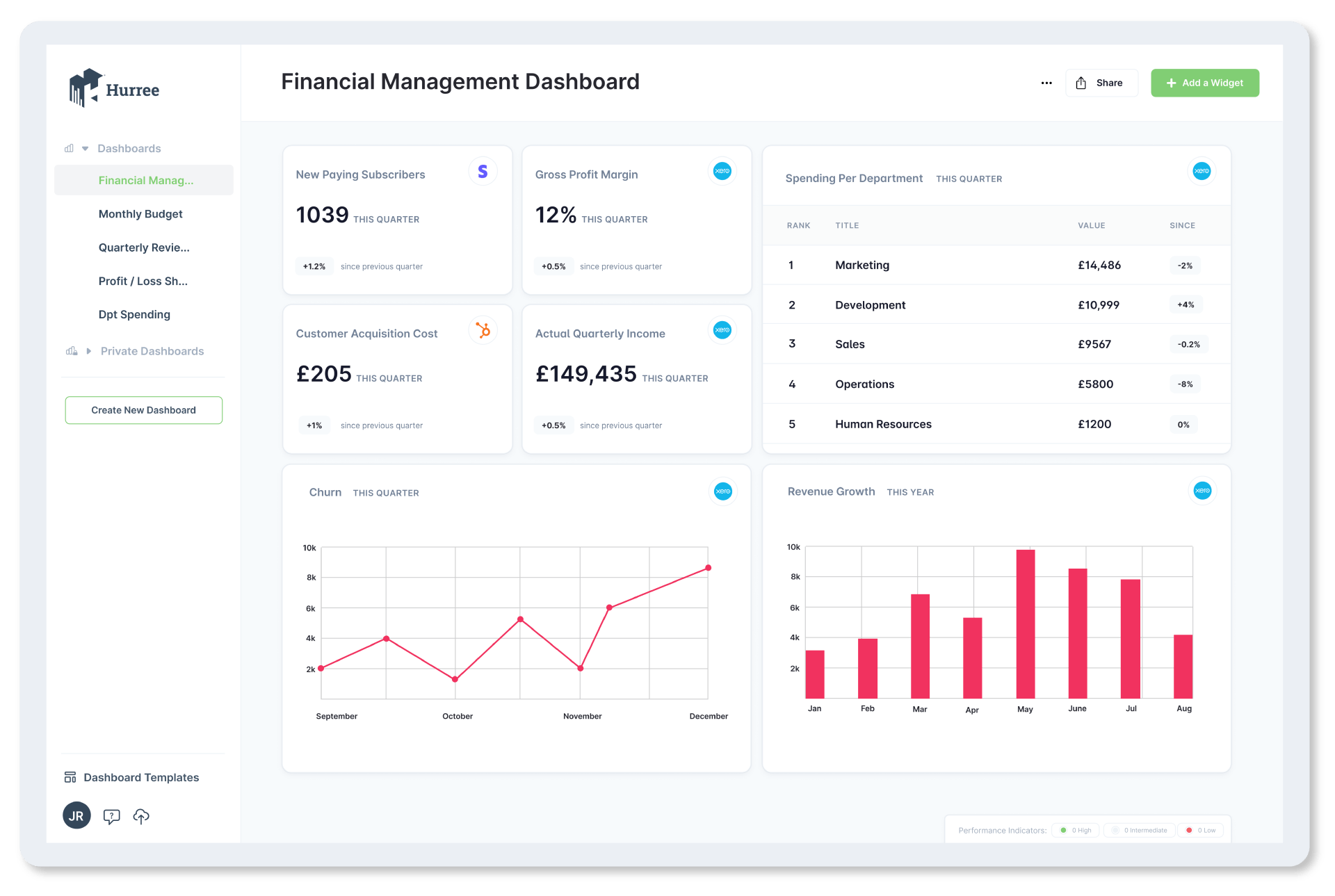
Task: Open the Profit / Loss Sh... dashboard
Action: (x=143, y=281)
